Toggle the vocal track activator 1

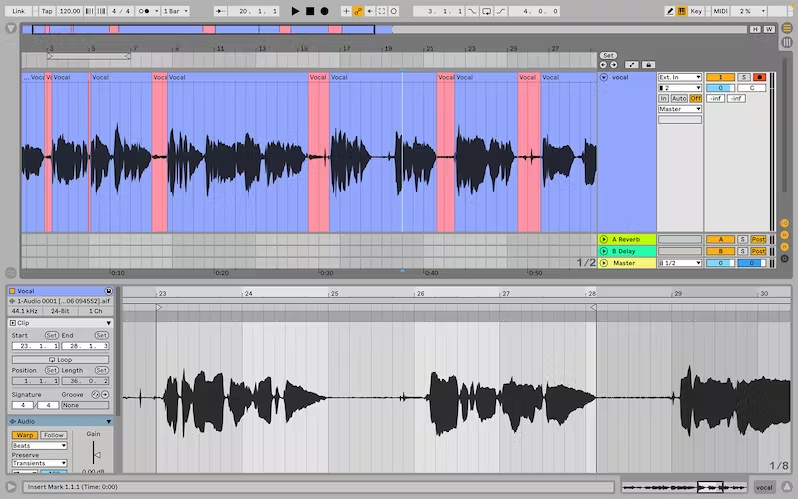720,77
